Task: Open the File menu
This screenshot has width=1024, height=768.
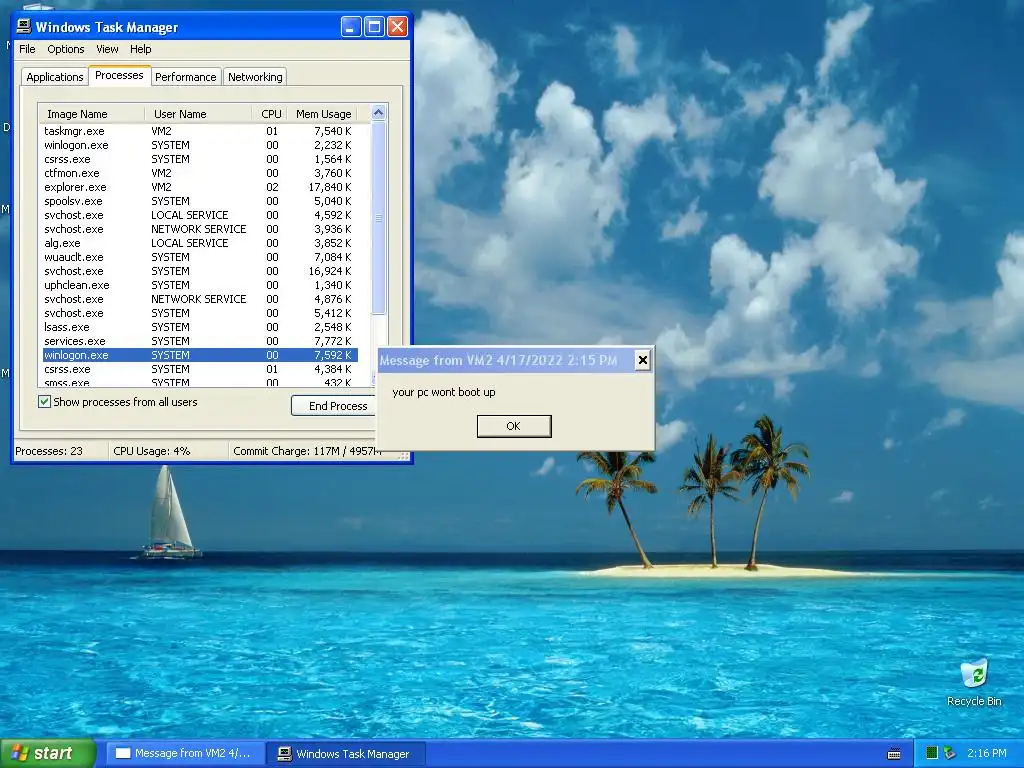Action: click(x=27, y=49)
